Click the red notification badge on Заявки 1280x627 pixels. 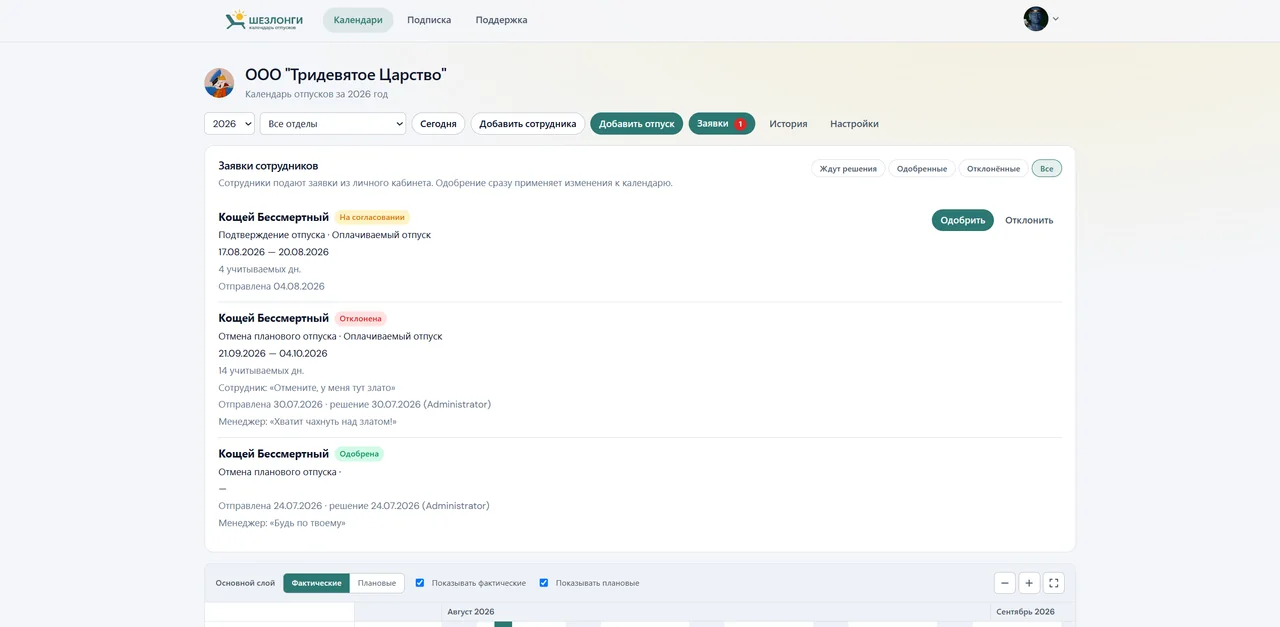[x=741, y=124]
